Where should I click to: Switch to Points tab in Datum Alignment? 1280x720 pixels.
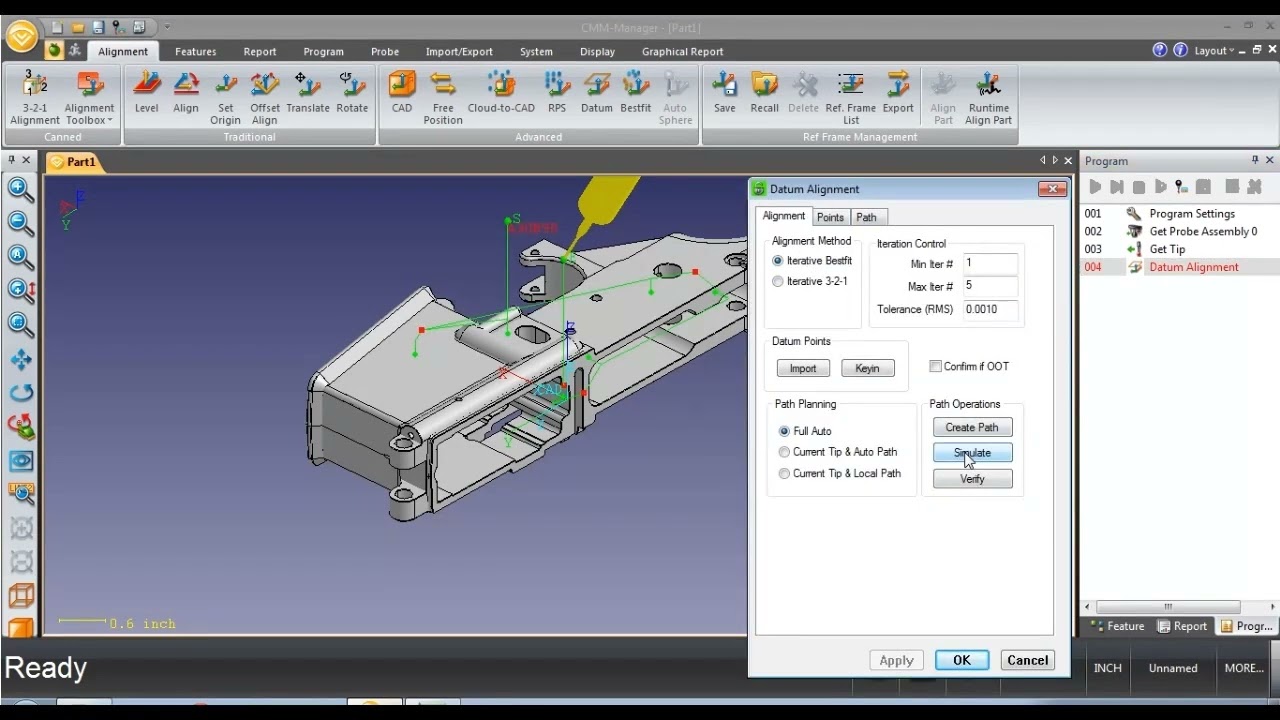[x=830, y=217]
